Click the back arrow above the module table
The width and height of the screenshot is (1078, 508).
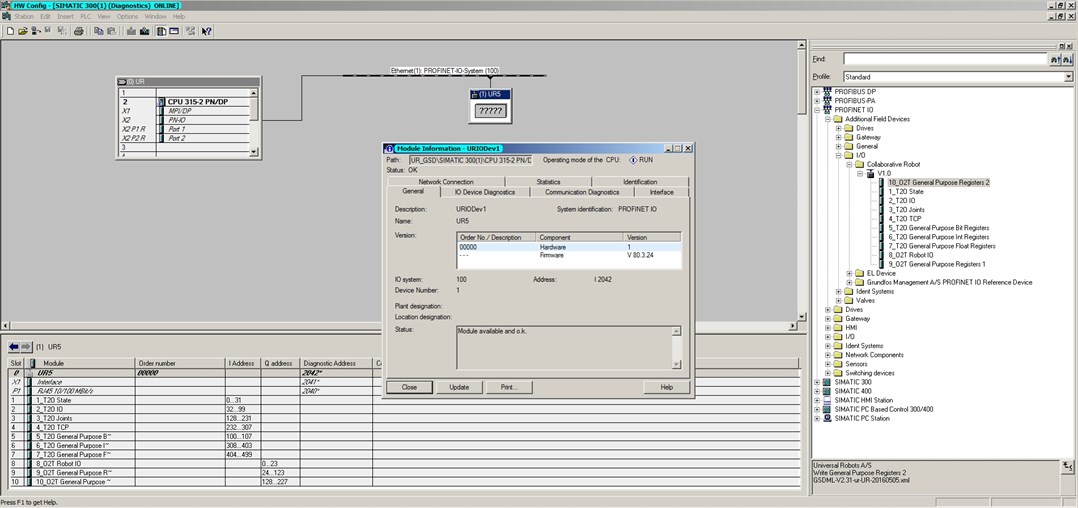(15, 346)
